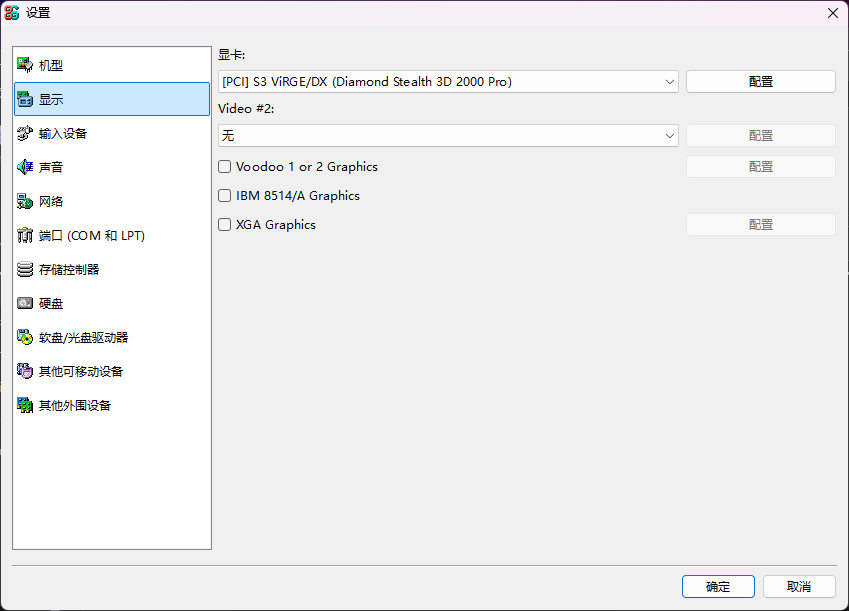Click the 网络 network icon

25,201
